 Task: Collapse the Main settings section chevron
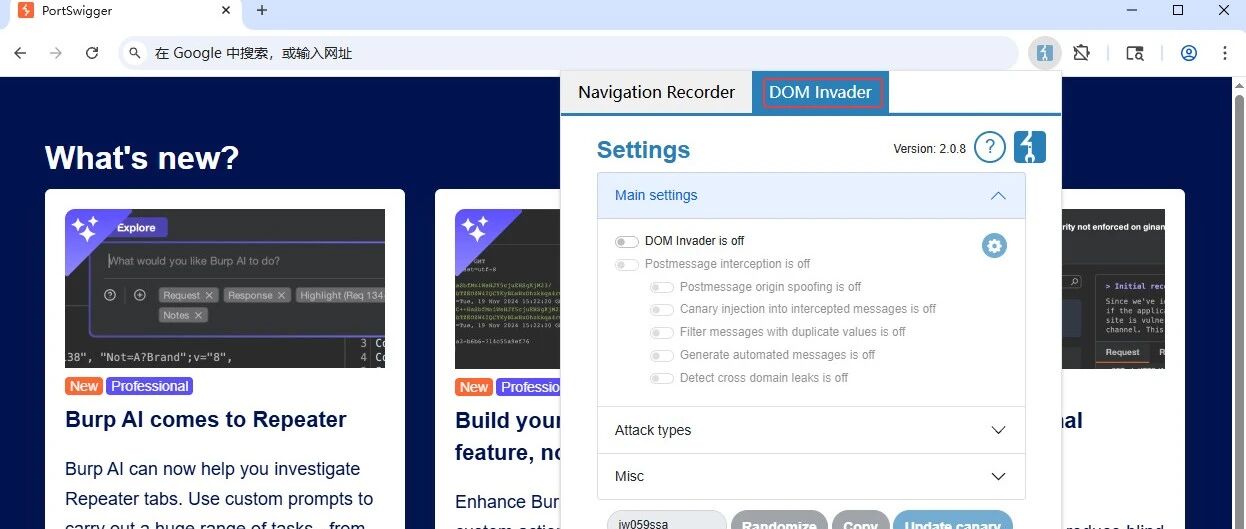998,196
